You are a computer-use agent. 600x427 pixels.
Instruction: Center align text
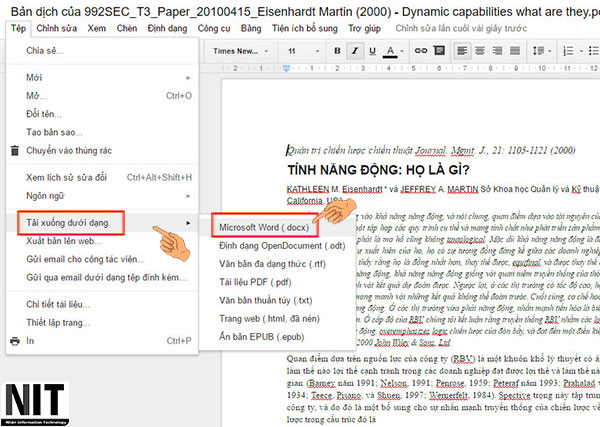(x=480, y=51)
